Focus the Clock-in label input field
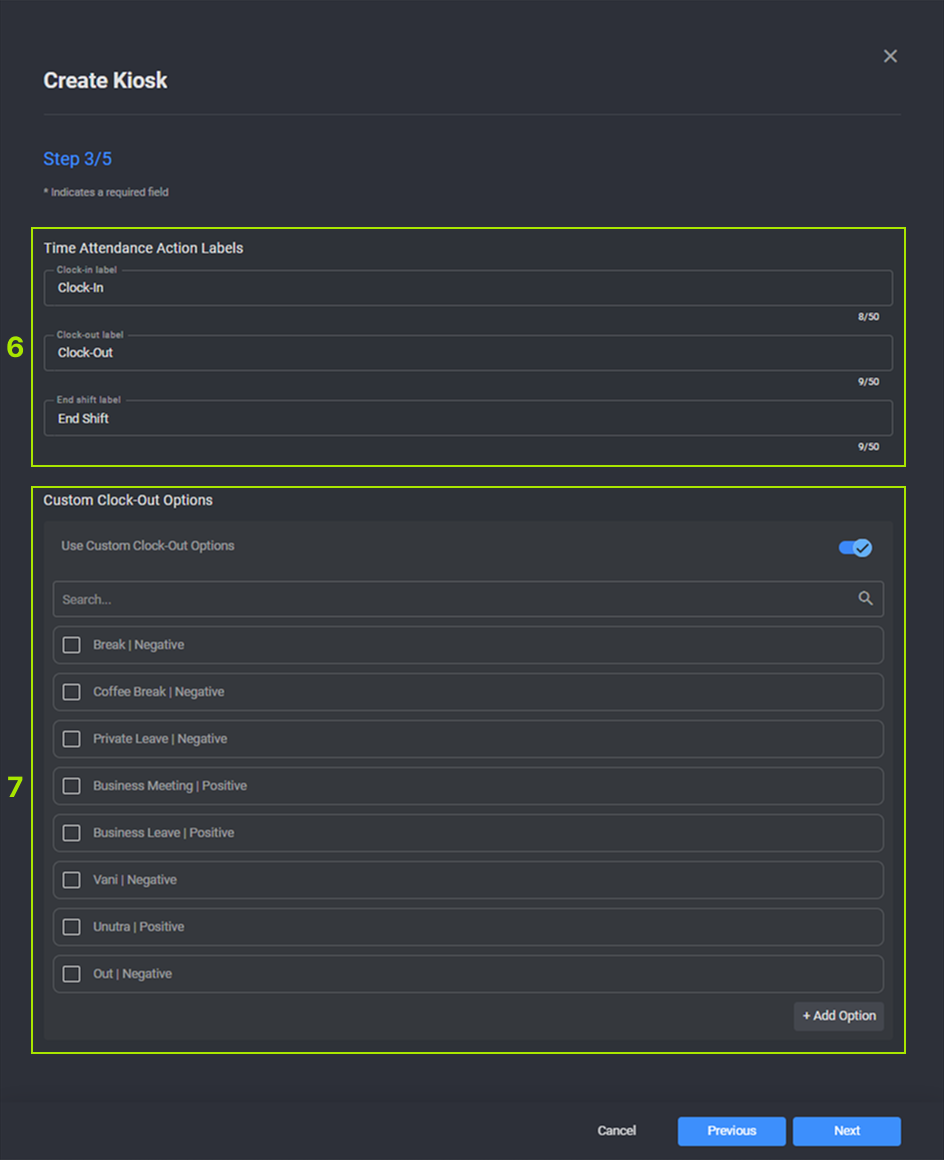Image resolution: width=944 pixels, height=1160 pixels. coord(467,288)
